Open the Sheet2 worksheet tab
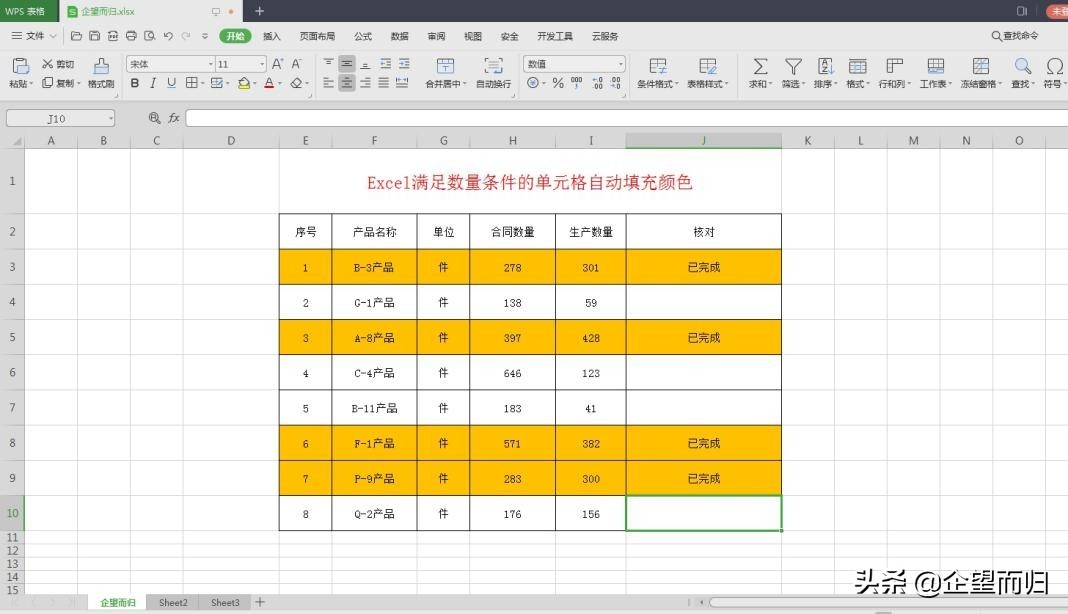The width and height of the screenshot is (1068, 614). [x=173, y=602]
